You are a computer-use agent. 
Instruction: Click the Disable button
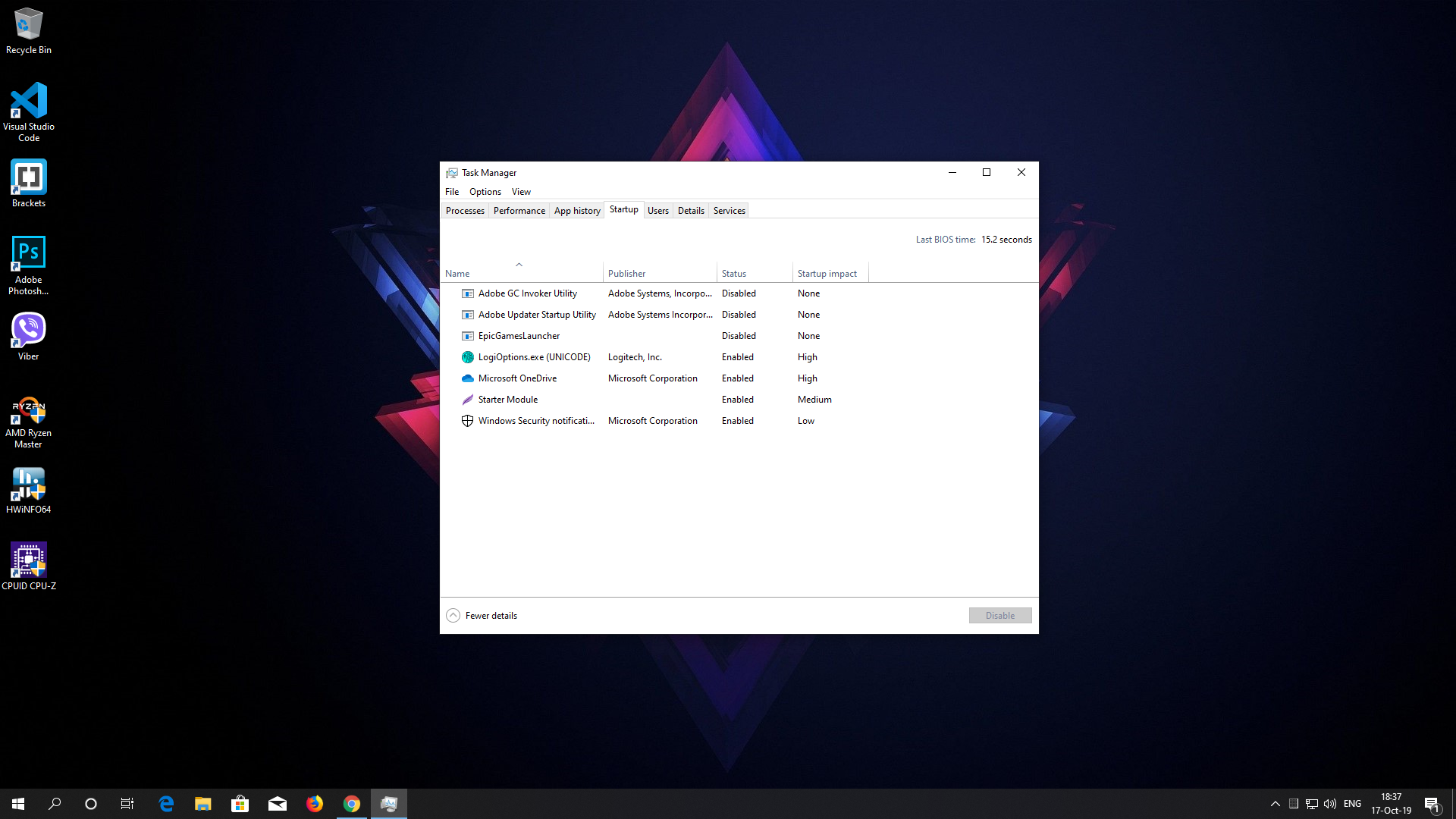click(x=999, y=616)
